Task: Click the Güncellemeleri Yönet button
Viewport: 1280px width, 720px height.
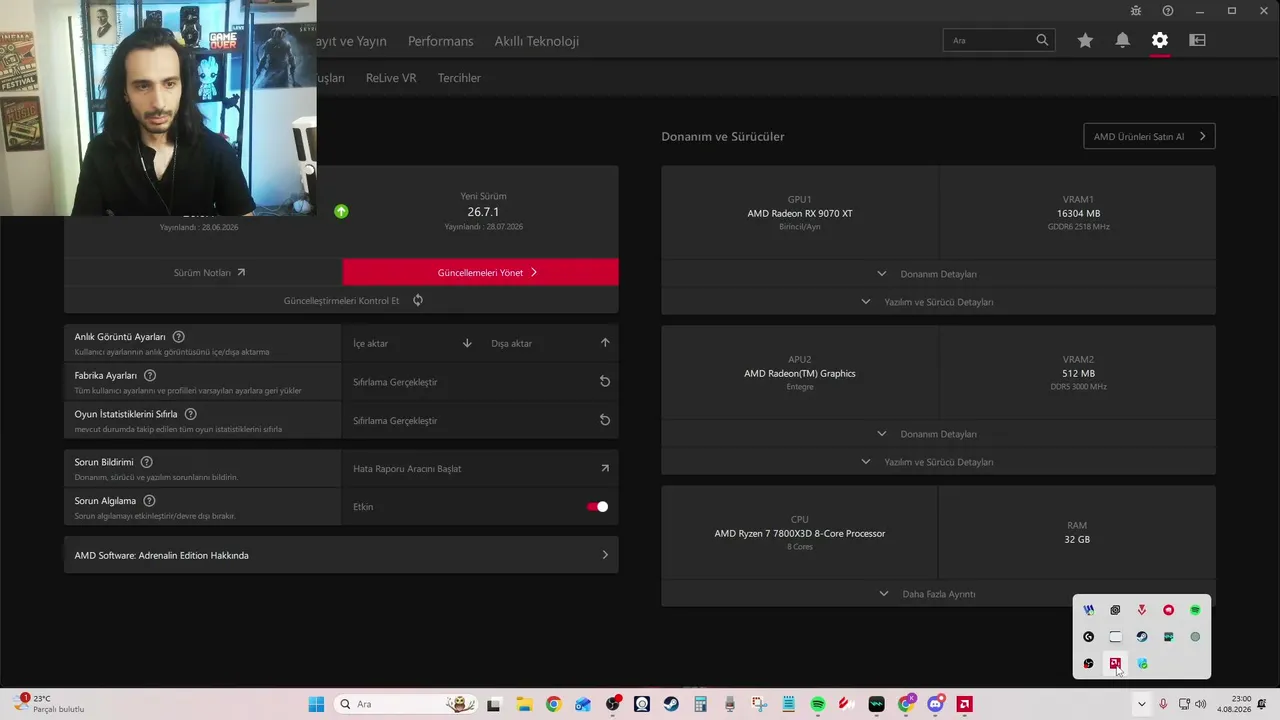Action: [x=481, y=272]
